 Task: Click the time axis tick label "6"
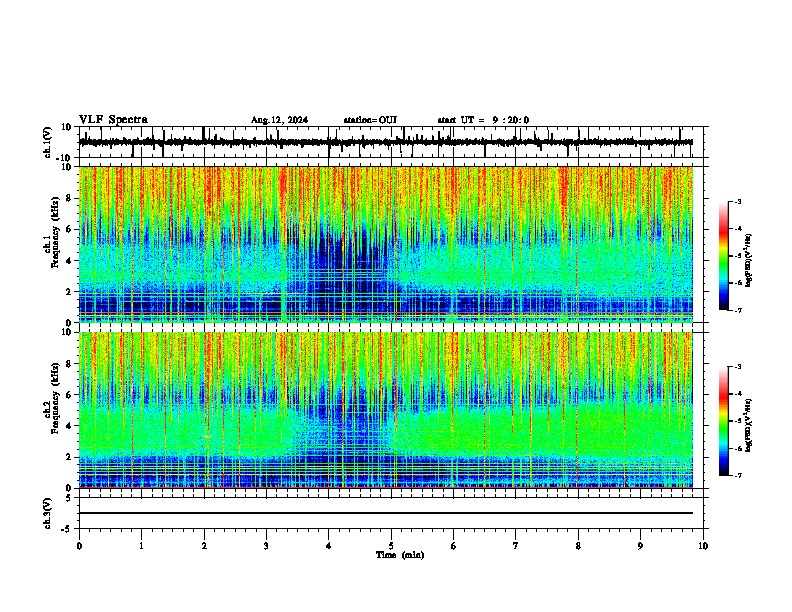tap(453, 546)
